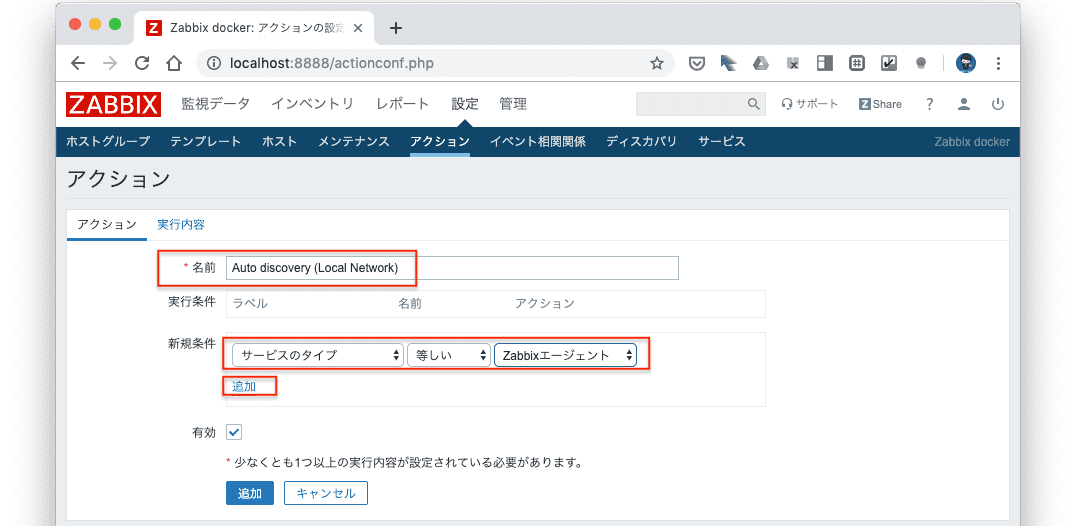Toggle the 有効 checkbox
1076x526 pixels.
tap(234, 432)
